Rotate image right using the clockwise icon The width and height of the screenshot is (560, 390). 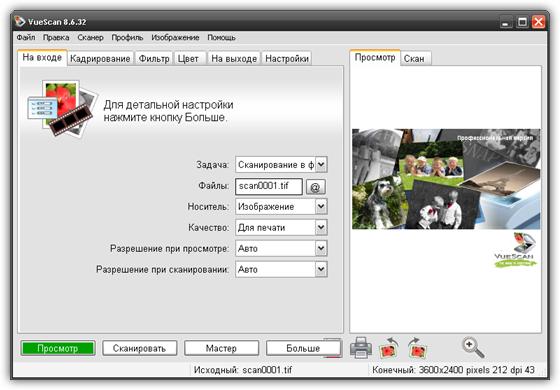(x=418, y=348)
